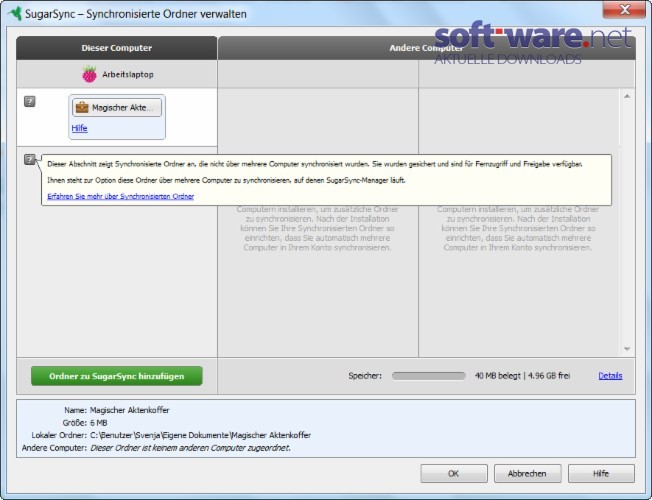The image size is (652, 500).
Task: Click the Arbeitslaptop computer name
Action: [x=128, y=74]
